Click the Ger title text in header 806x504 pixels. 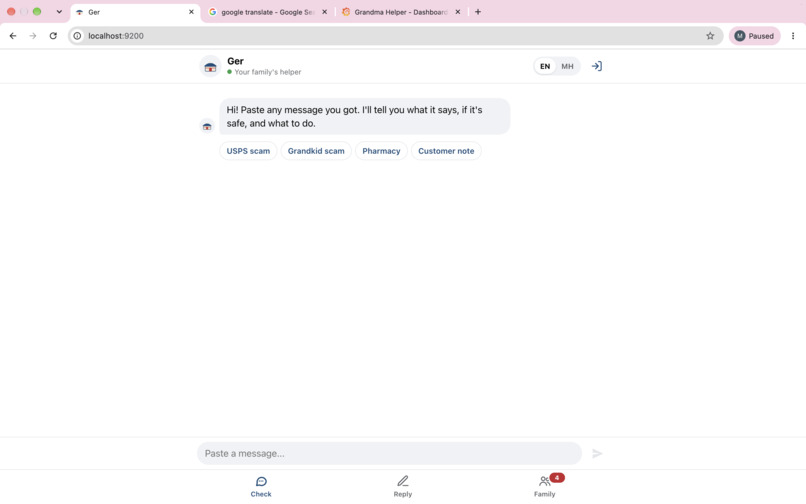click(x=235, y=61)
